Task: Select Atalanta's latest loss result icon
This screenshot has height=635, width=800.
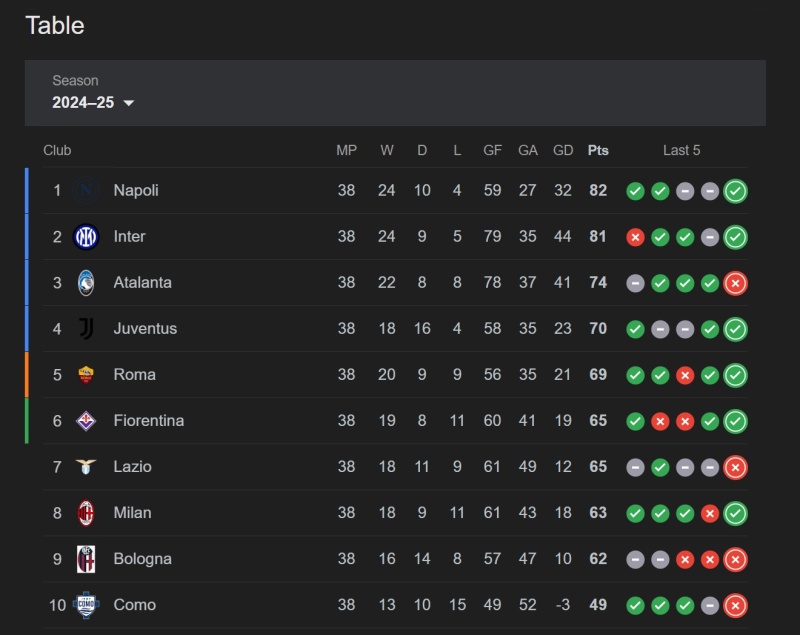Action: pyautogui.click(x=735, y=283)
